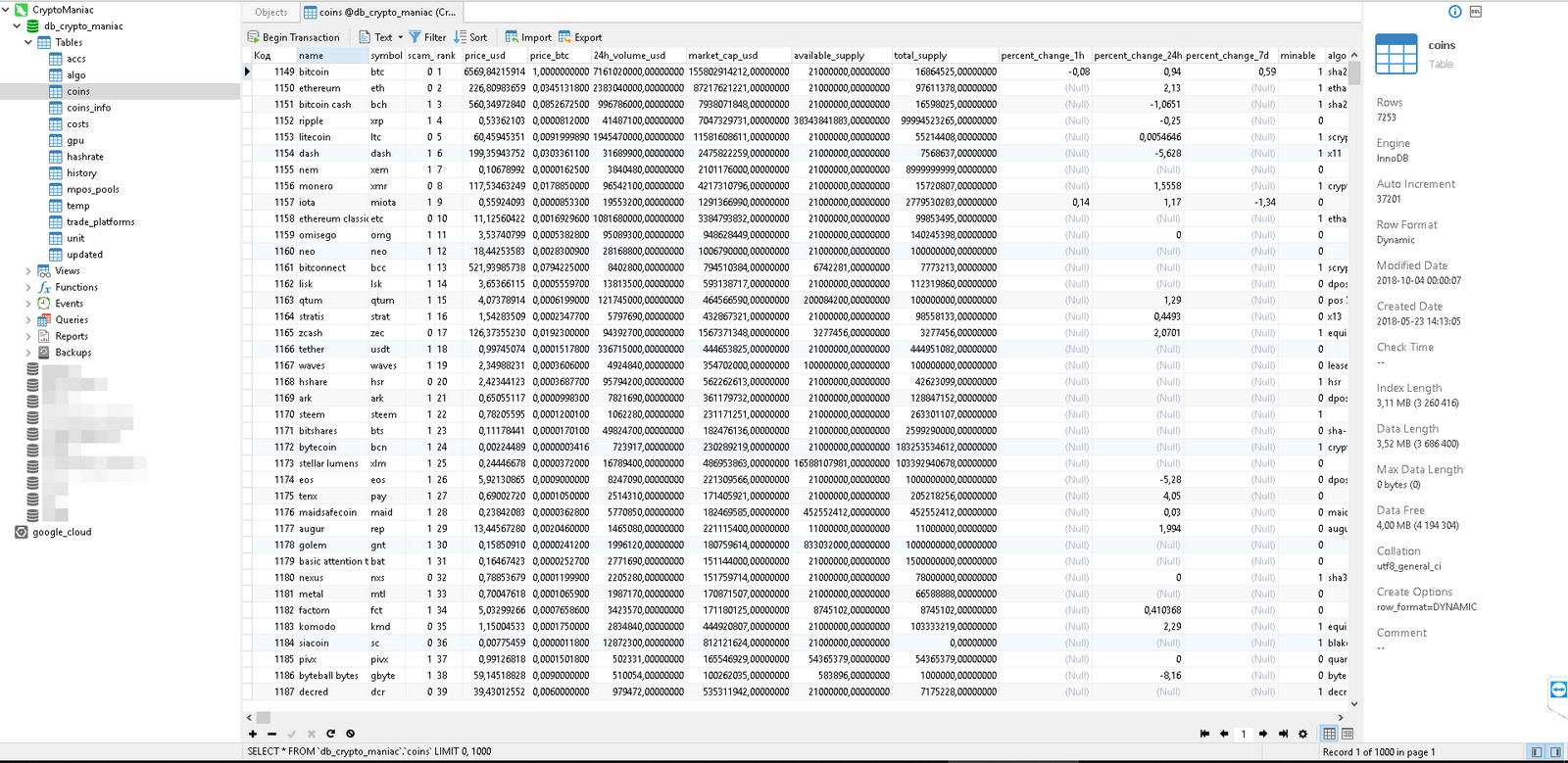Open the Export wizard
Image resolution: width=1568 pixels, height=763 pixels.
click(x=580, y=37)
